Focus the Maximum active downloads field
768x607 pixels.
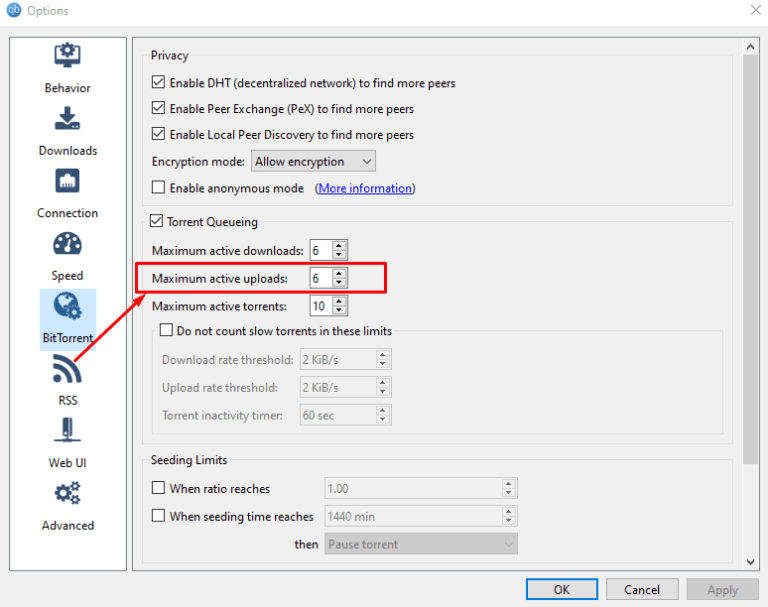point(321,250)
